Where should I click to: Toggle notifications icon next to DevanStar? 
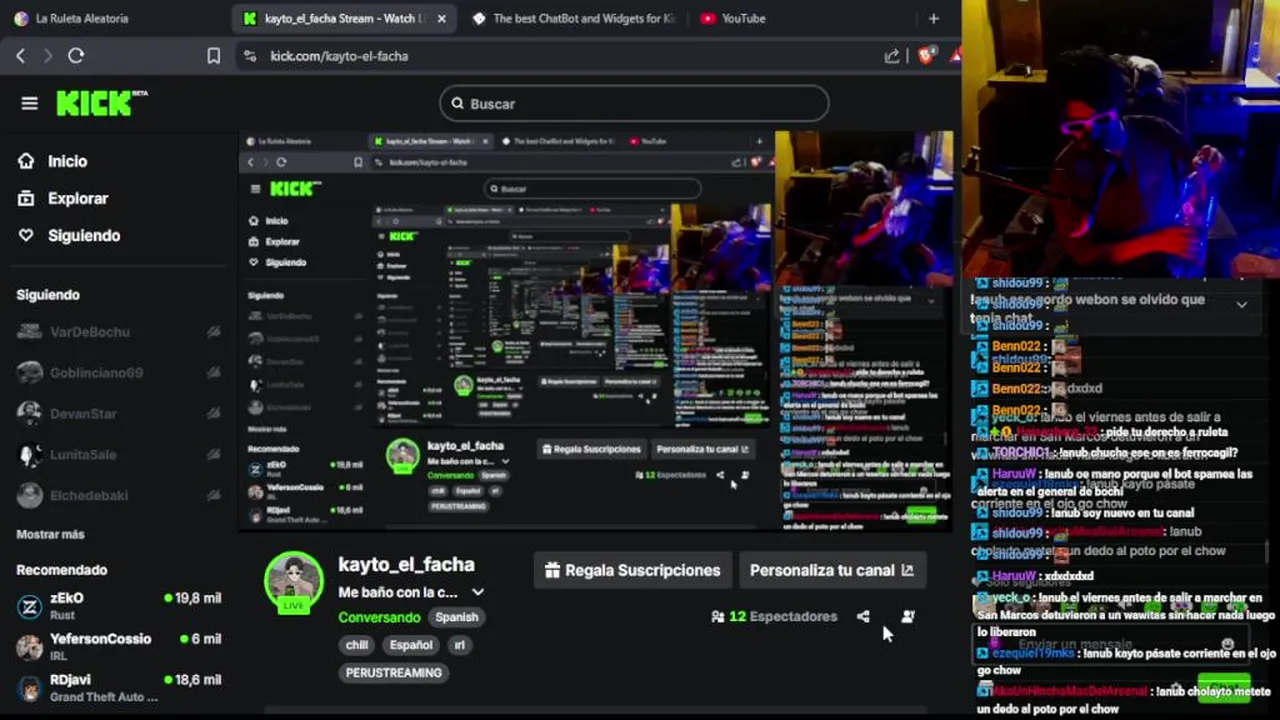(x=213, y=413)
